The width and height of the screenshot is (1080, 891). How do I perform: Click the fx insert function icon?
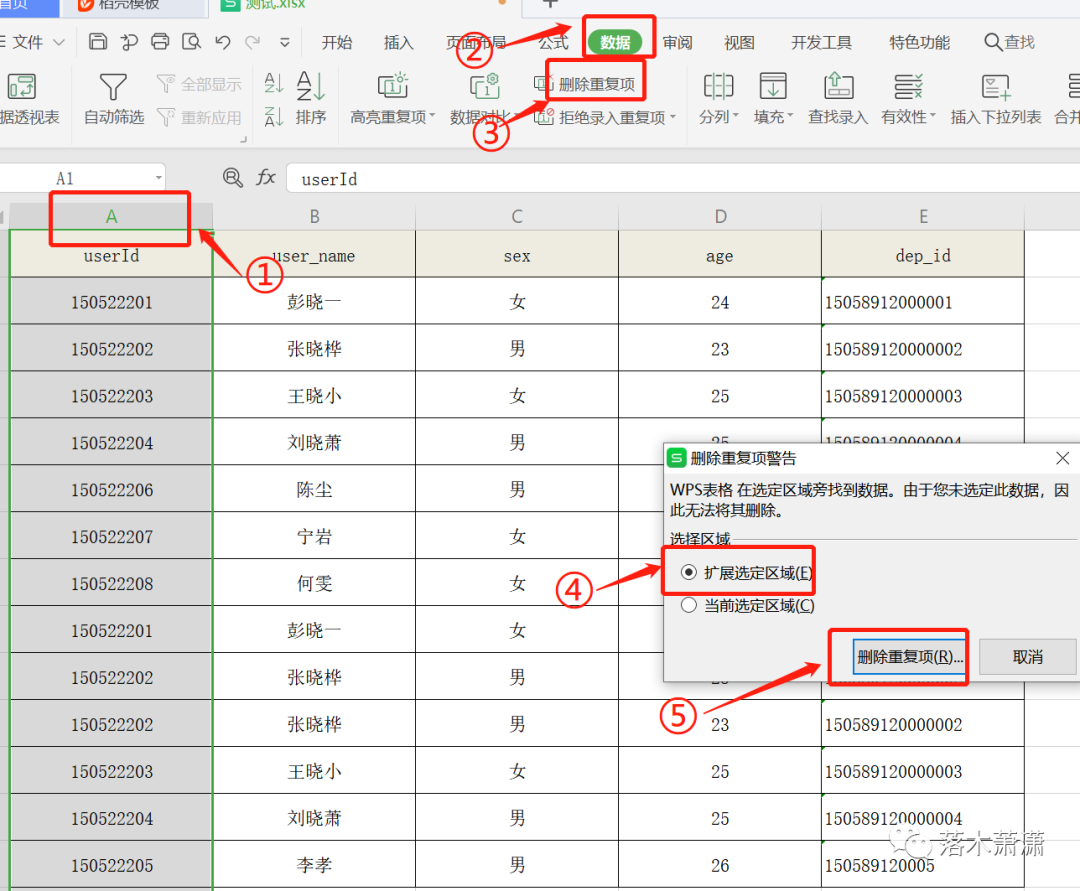pyautogui.click(x=266, y=178)
